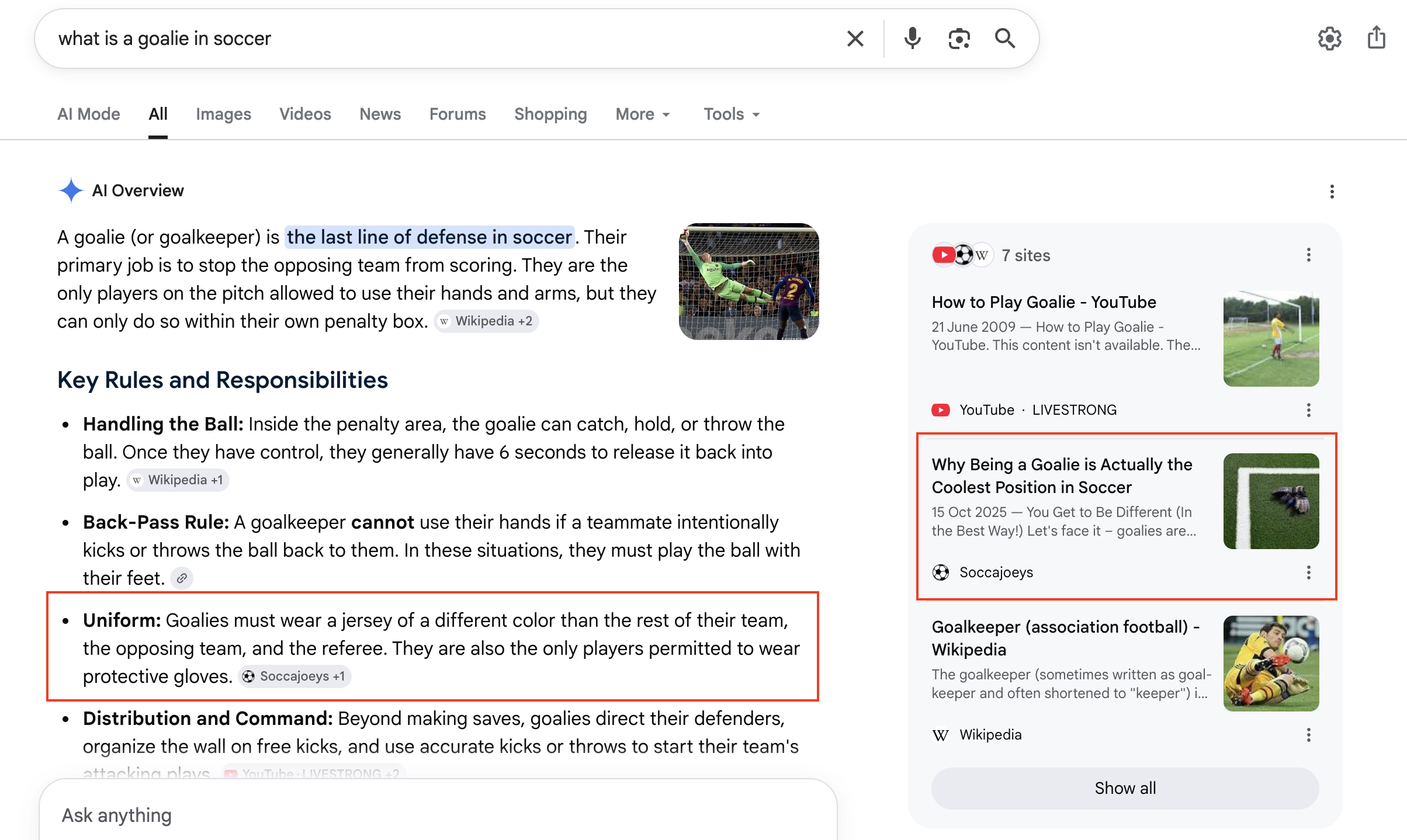
Task: Open quick settings gear icon
Action: (x=1329, y=39)
